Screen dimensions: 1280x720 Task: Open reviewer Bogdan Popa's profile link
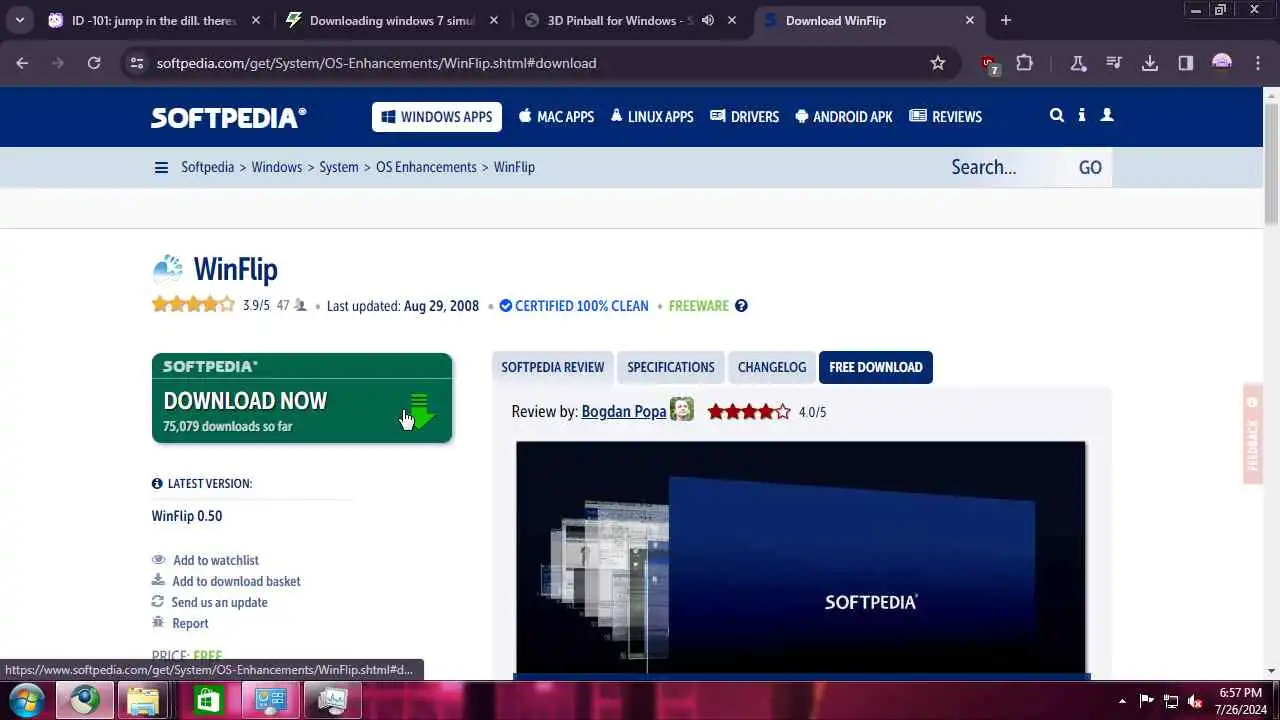click(x=624, y=411)
